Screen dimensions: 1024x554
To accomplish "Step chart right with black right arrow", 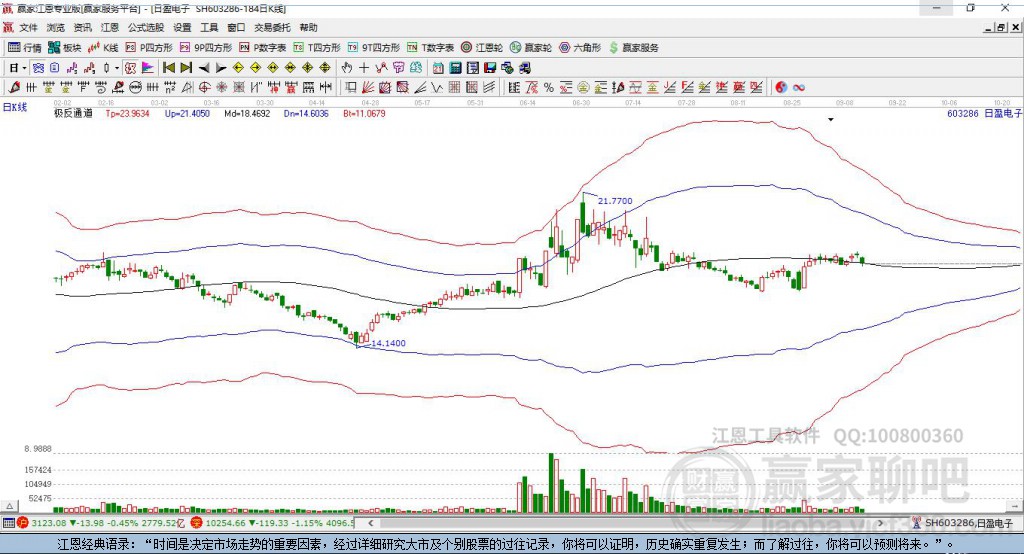I will click(x=221, y=68).
